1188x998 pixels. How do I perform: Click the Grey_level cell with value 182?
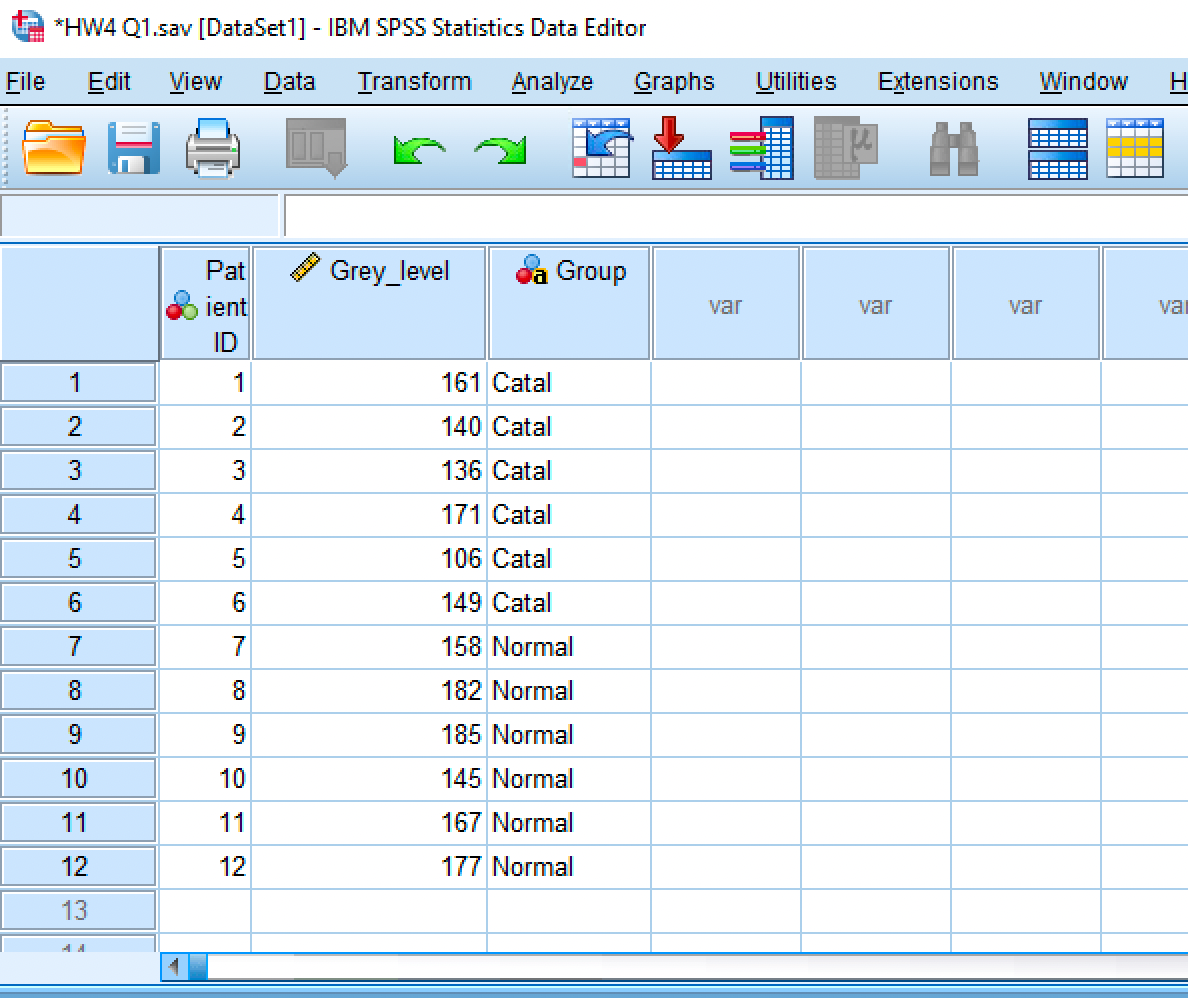[369, 690]
